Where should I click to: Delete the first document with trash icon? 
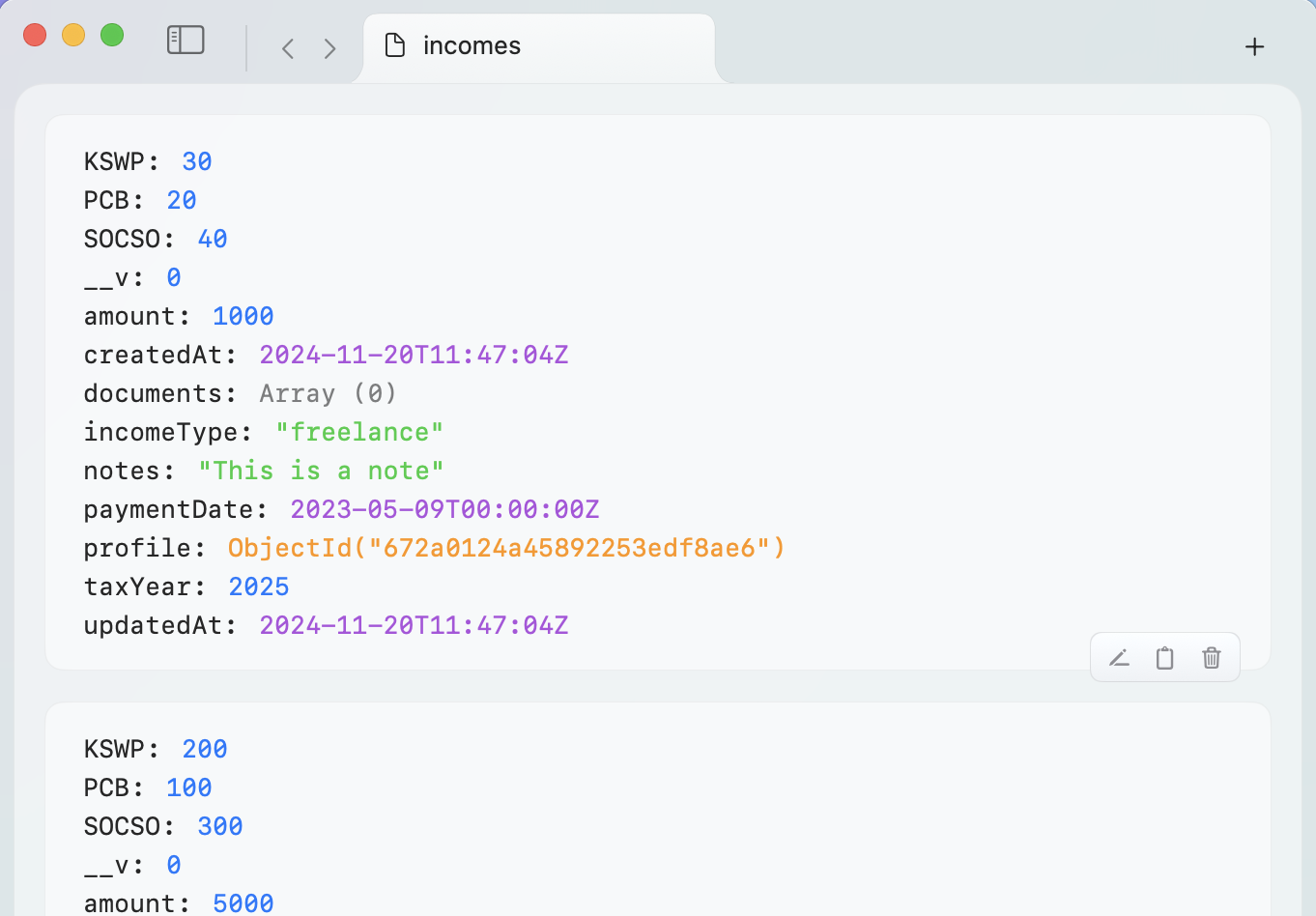tap(1211, 658)
